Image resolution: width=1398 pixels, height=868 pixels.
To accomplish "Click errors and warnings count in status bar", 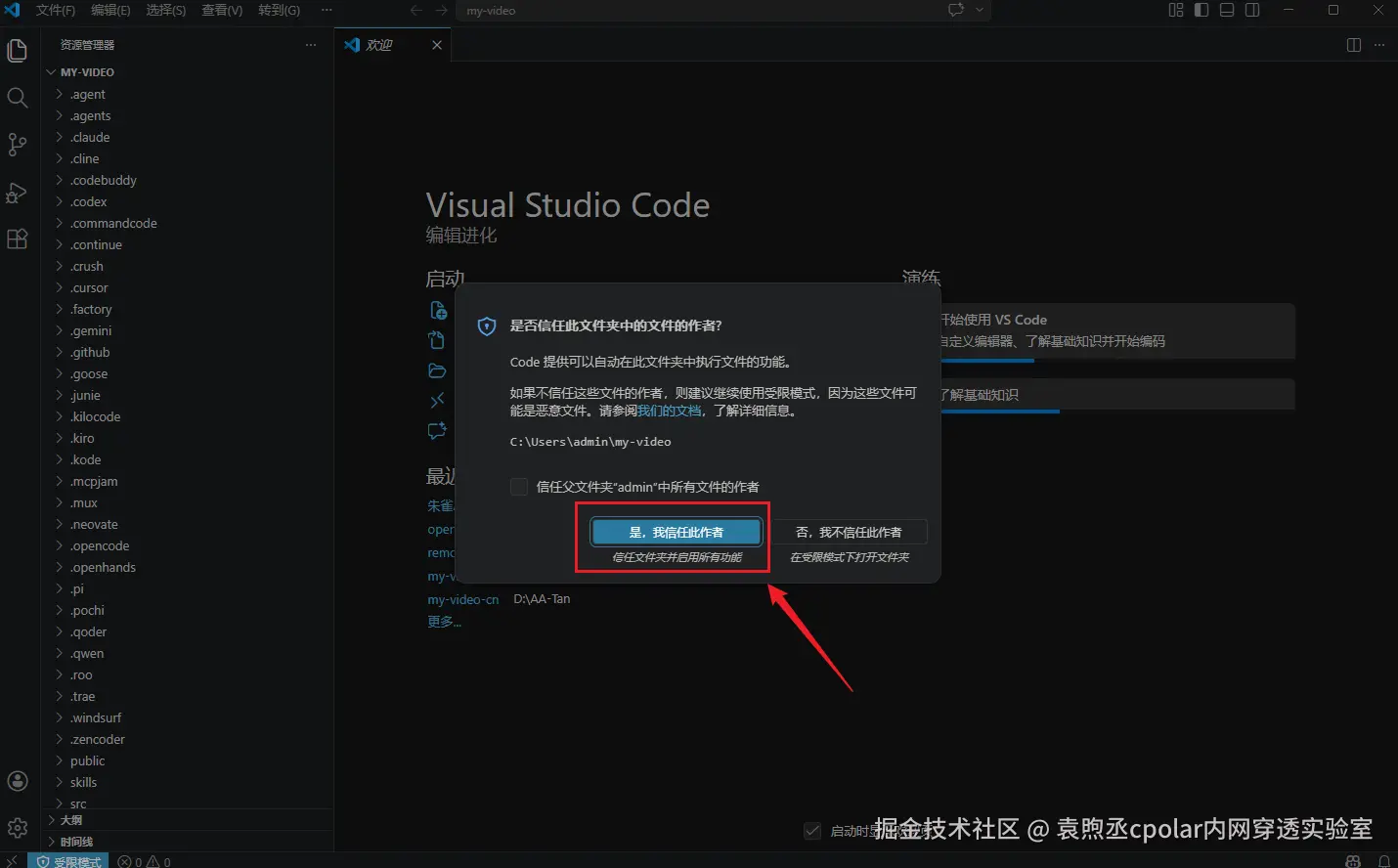I will coord(145,861).
